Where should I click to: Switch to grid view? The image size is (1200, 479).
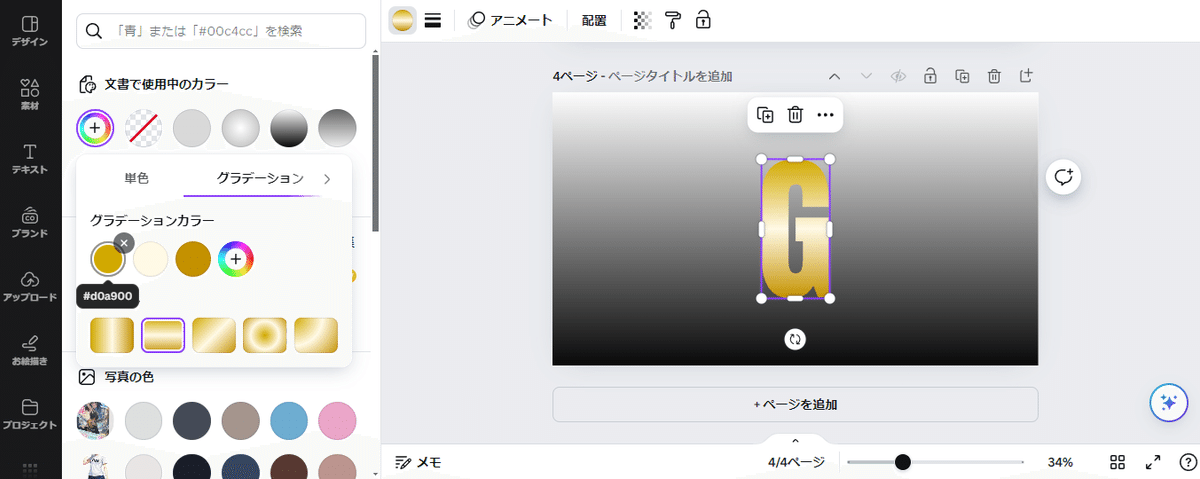pos(1118,462)
